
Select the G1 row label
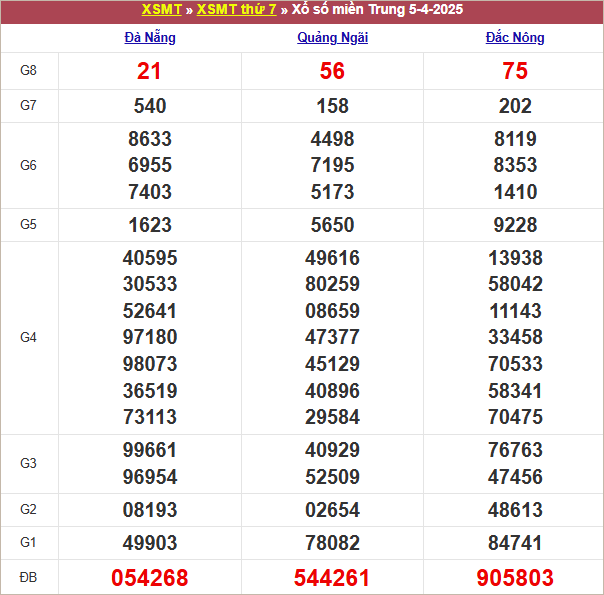point(29,543)
